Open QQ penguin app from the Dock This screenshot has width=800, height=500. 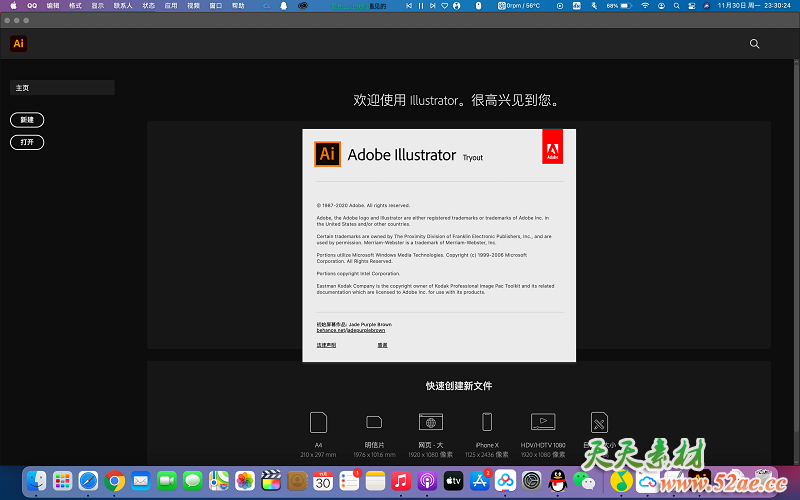pos(558,481)
